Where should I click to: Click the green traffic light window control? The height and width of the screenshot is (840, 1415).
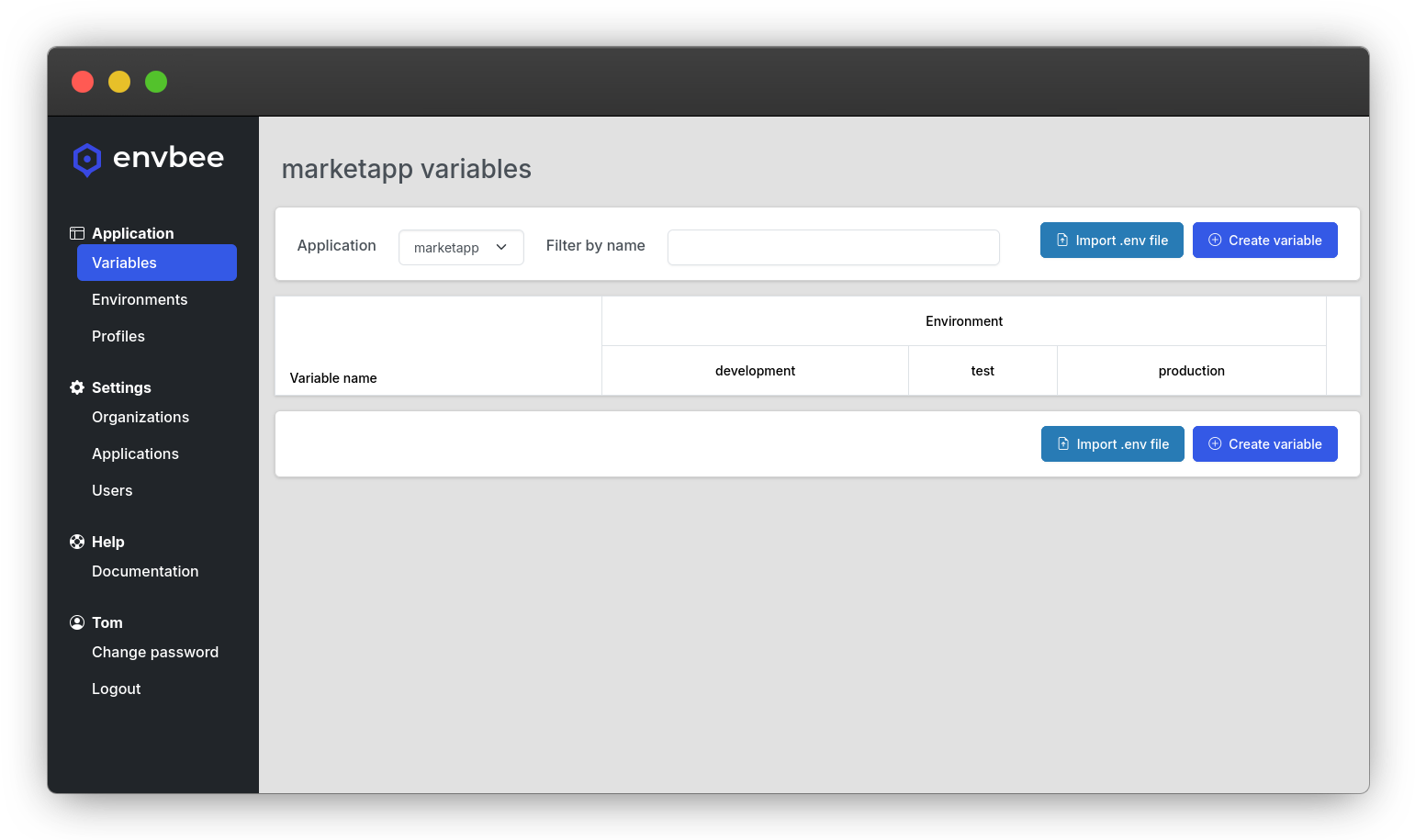click(x=156, y=82)
